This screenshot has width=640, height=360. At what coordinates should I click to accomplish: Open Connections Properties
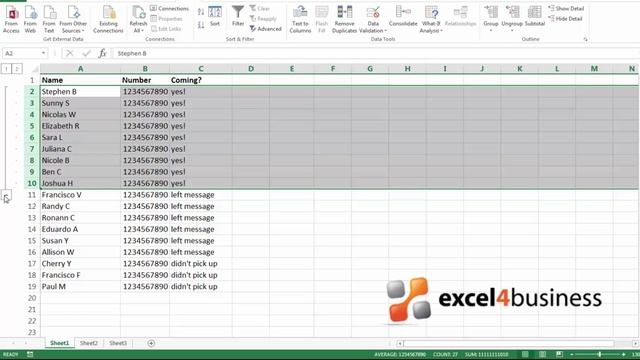tap(166, 18)
